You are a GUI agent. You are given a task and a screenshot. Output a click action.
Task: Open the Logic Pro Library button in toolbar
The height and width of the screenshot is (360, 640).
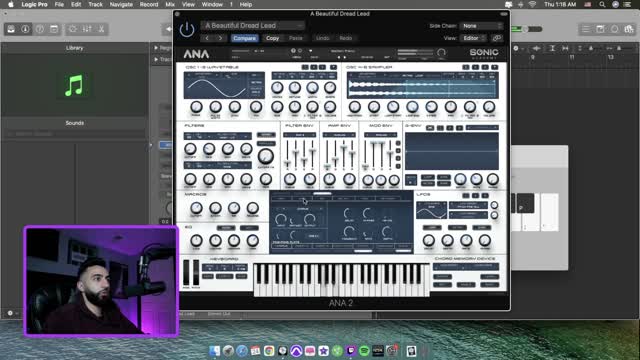tap(11, 29)
